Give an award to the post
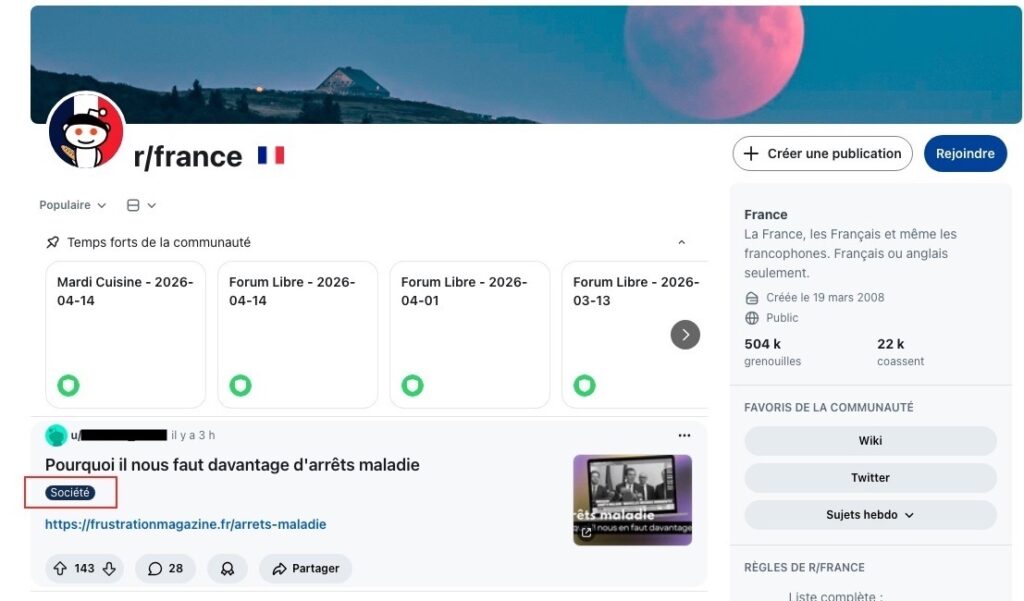This screenshot has height=601, width=1024. [227, 568]
